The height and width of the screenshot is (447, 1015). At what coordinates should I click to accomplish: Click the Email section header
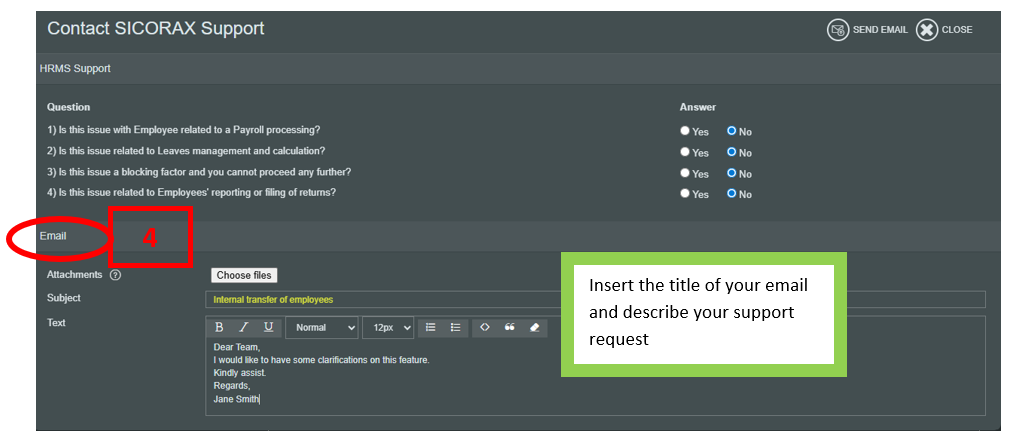pyautogui.click(x=53, y=236)
